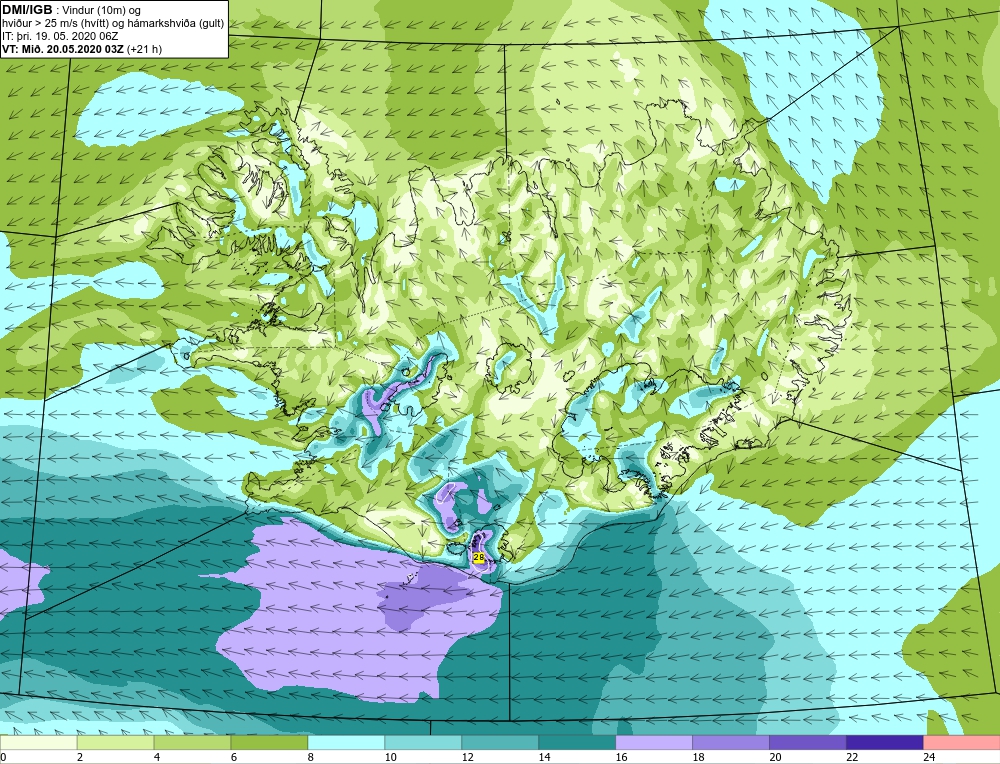Select the 20–22 m/s violet legend swatch

point(808,742)
